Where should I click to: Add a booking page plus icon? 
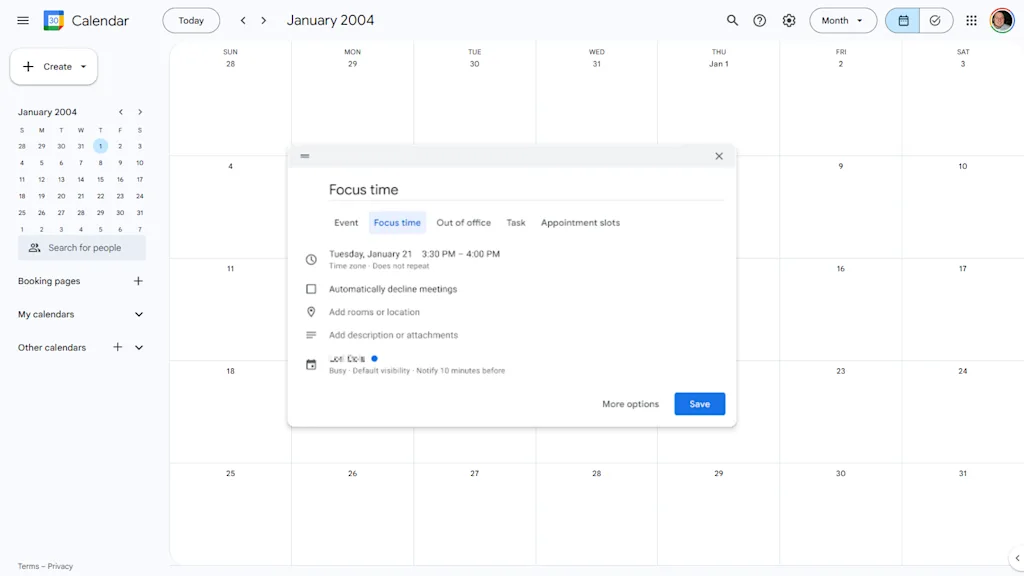coord(138,281)
